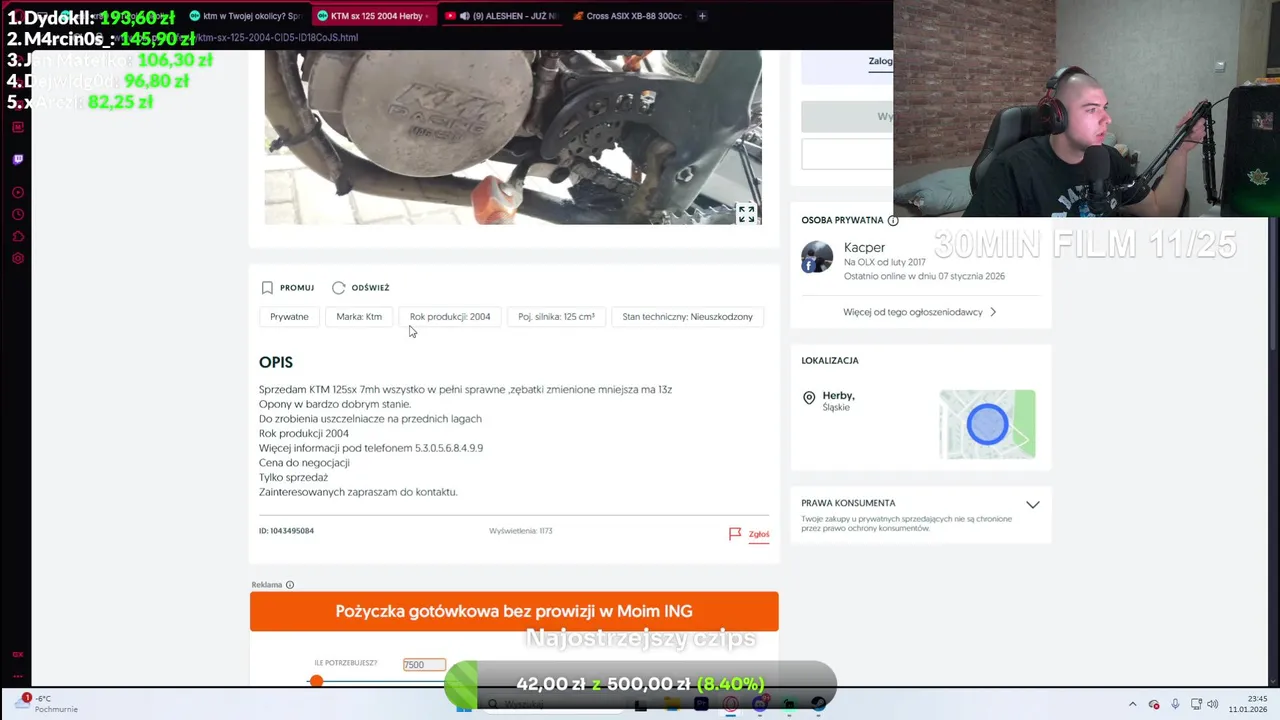Open a new browser tab
1280x720 pixels.
702,16
